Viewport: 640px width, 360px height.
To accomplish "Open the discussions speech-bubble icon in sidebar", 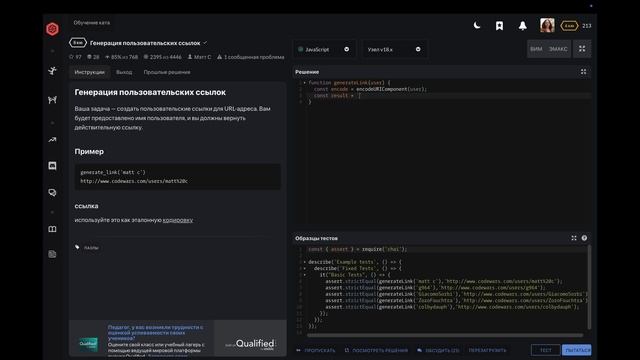I will 52,193.
